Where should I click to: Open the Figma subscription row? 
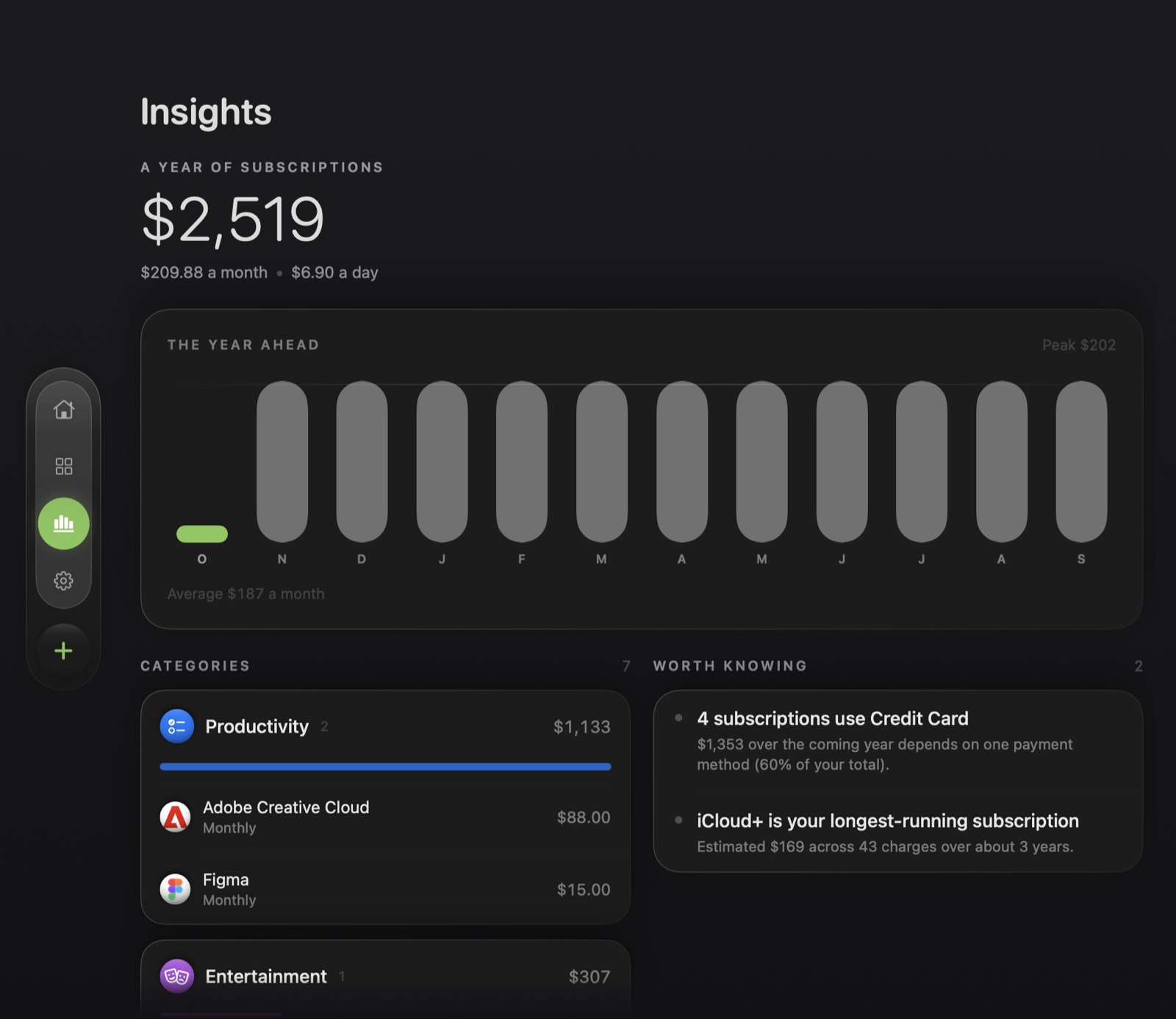tap(385, 890)
